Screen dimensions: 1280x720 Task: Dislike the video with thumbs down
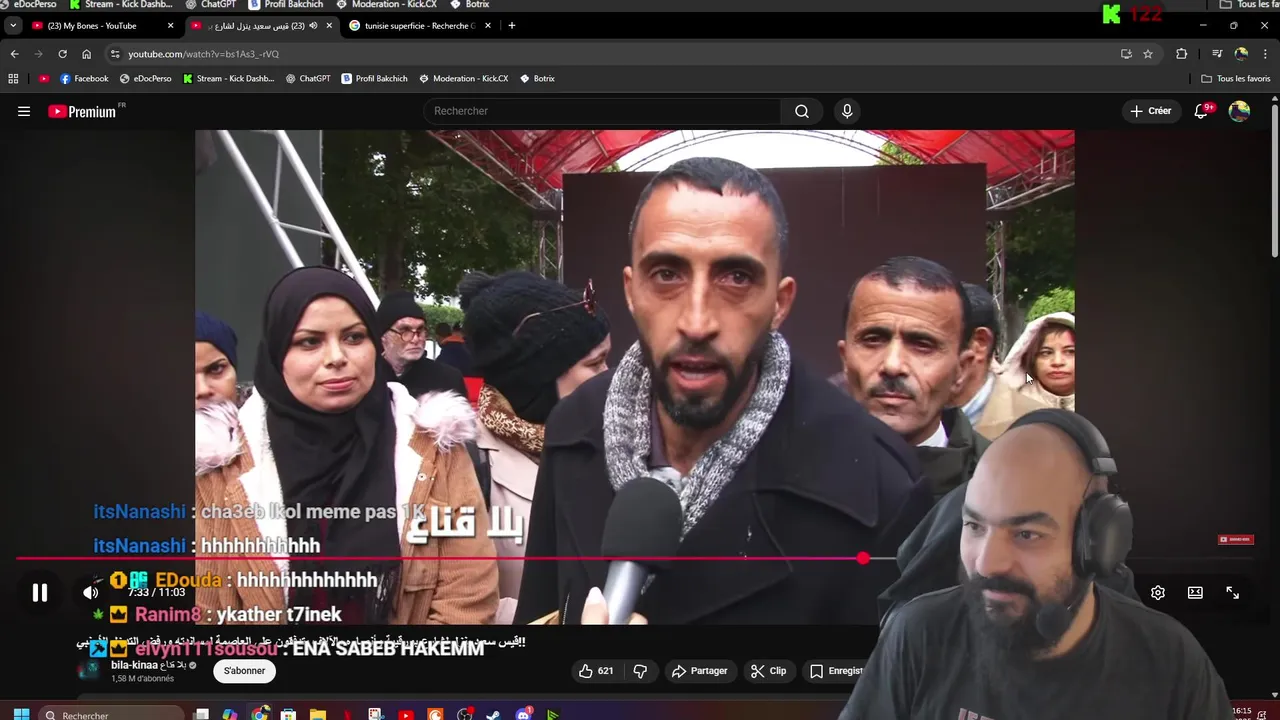(641, 671)
